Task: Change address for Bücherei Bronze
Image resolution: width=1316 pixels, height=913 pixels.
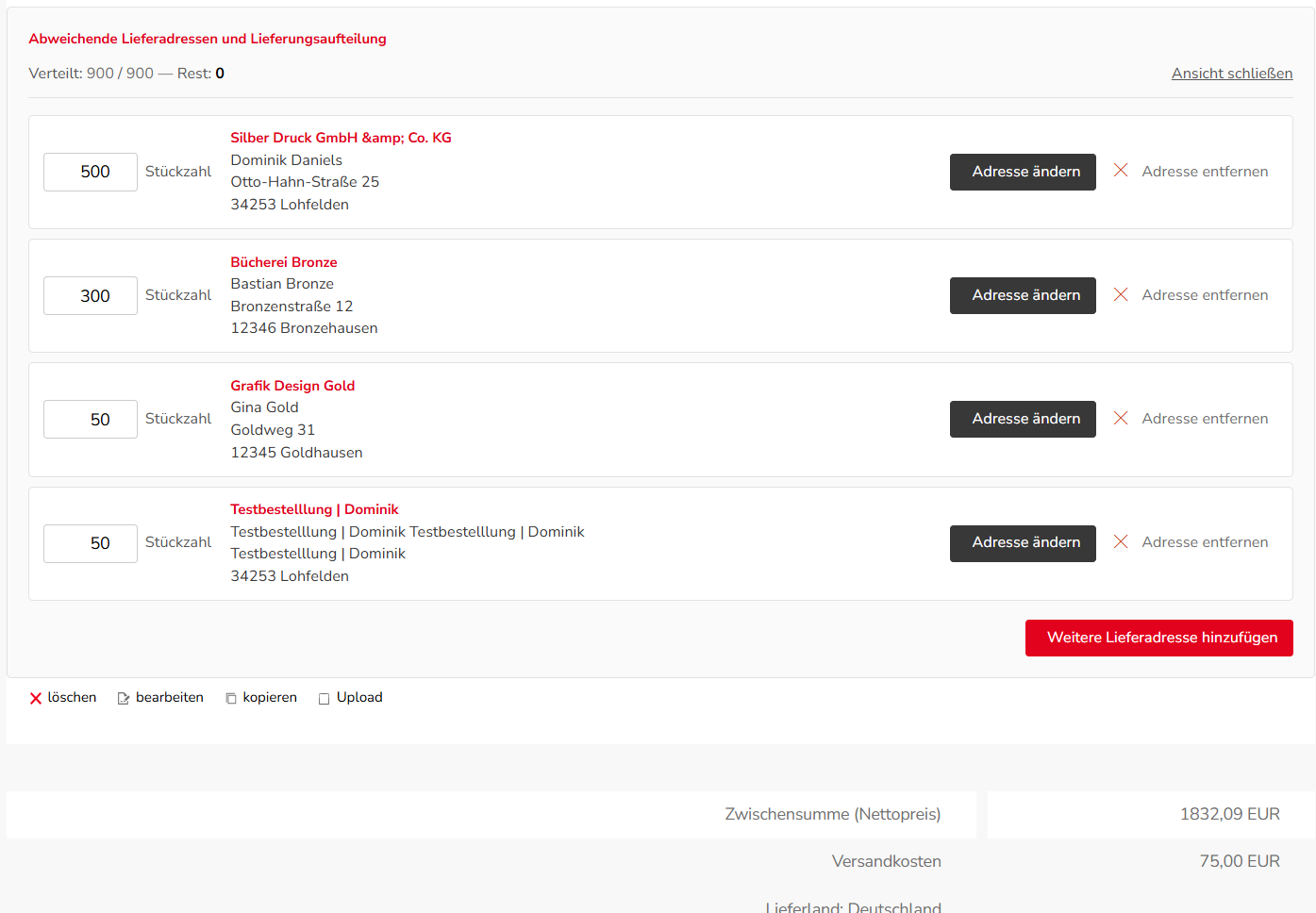Action: [x=1023, y=295]
